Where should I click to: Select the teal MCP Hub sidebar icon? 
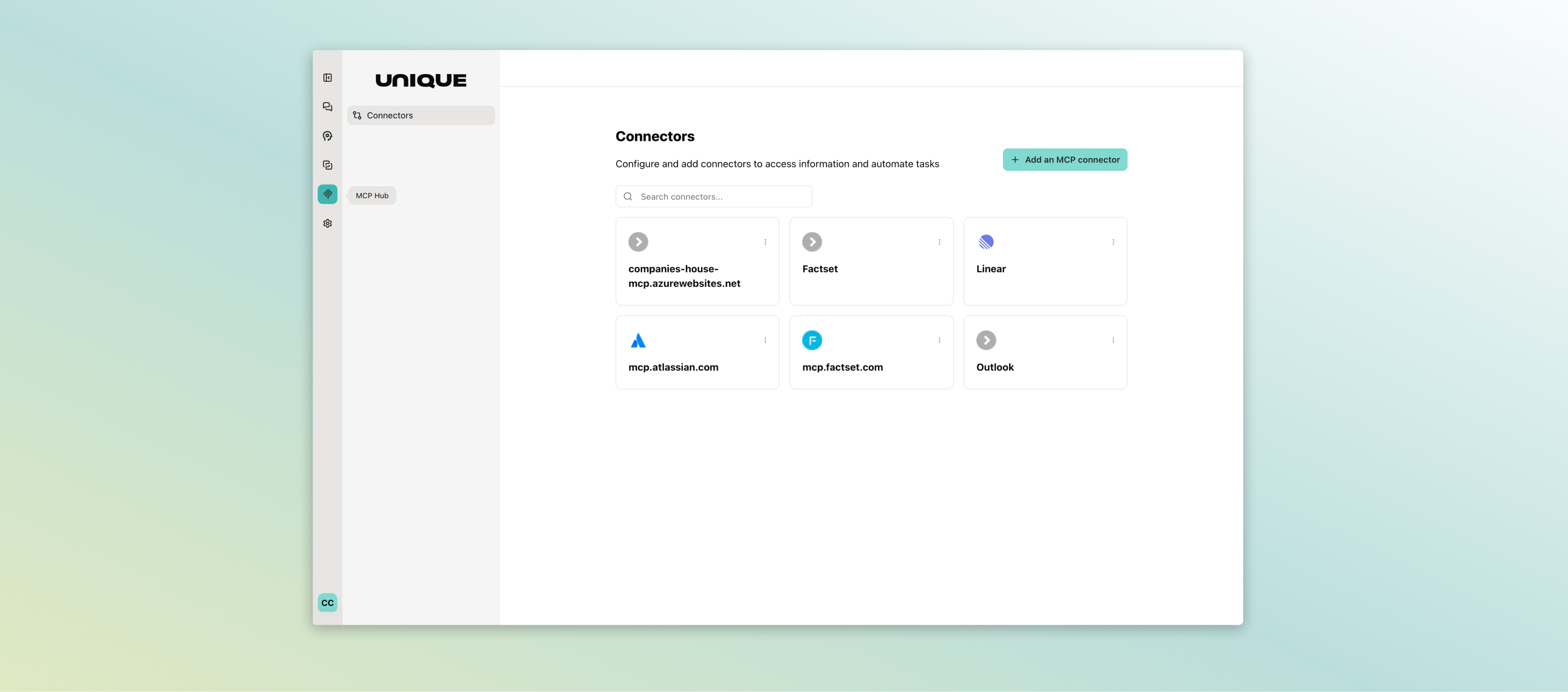(328, 194)
